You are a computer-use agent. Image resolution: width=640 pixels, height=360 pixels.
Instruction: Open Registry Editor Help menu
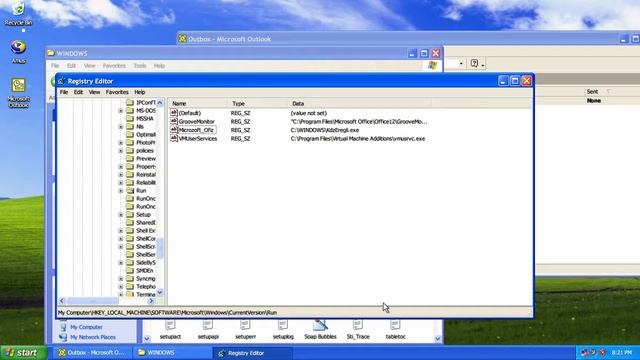point(140,92)
